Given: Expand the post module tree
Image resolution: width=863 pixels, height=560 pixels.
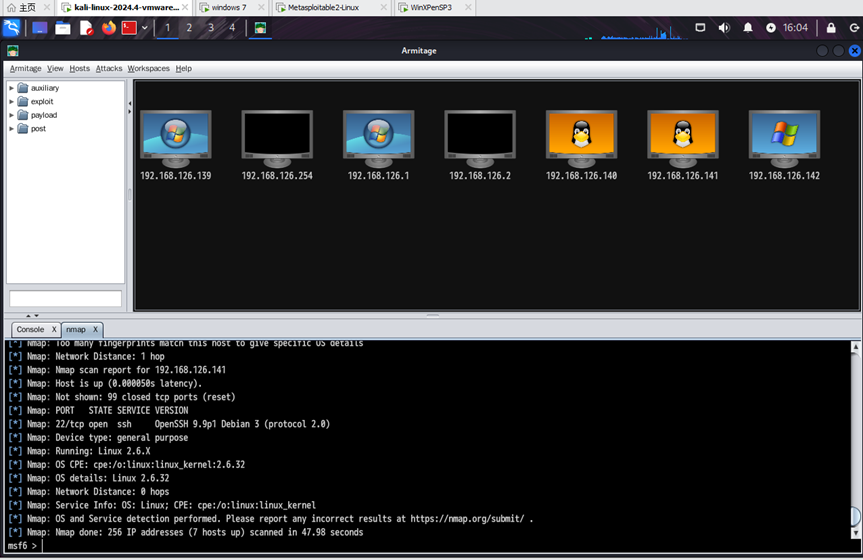Looking at the screenshot, I should click(x=11, y=128).
